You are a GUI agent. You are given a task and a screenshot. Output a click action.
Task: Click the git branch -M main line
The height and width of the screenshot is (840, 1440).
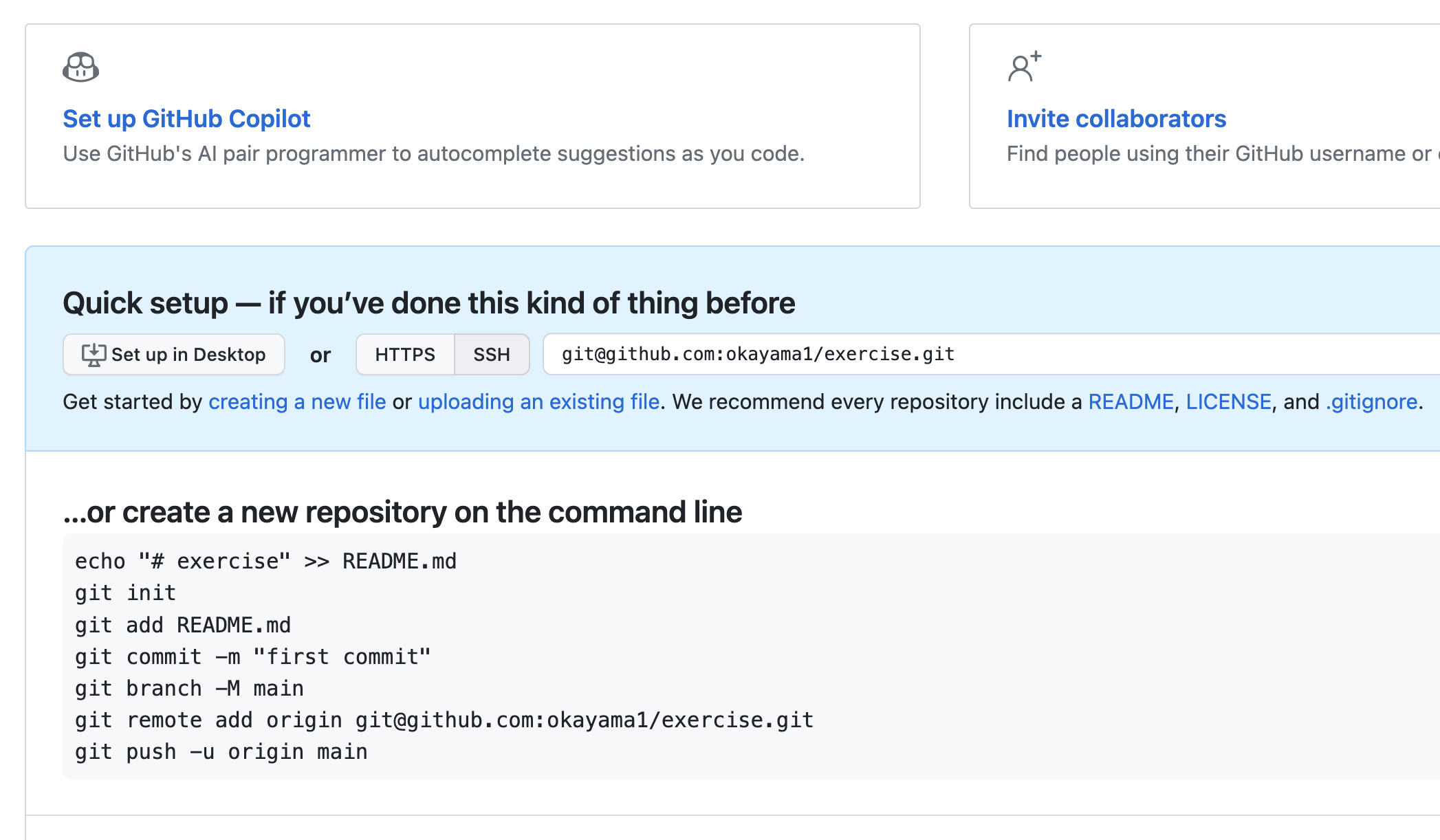189,689
